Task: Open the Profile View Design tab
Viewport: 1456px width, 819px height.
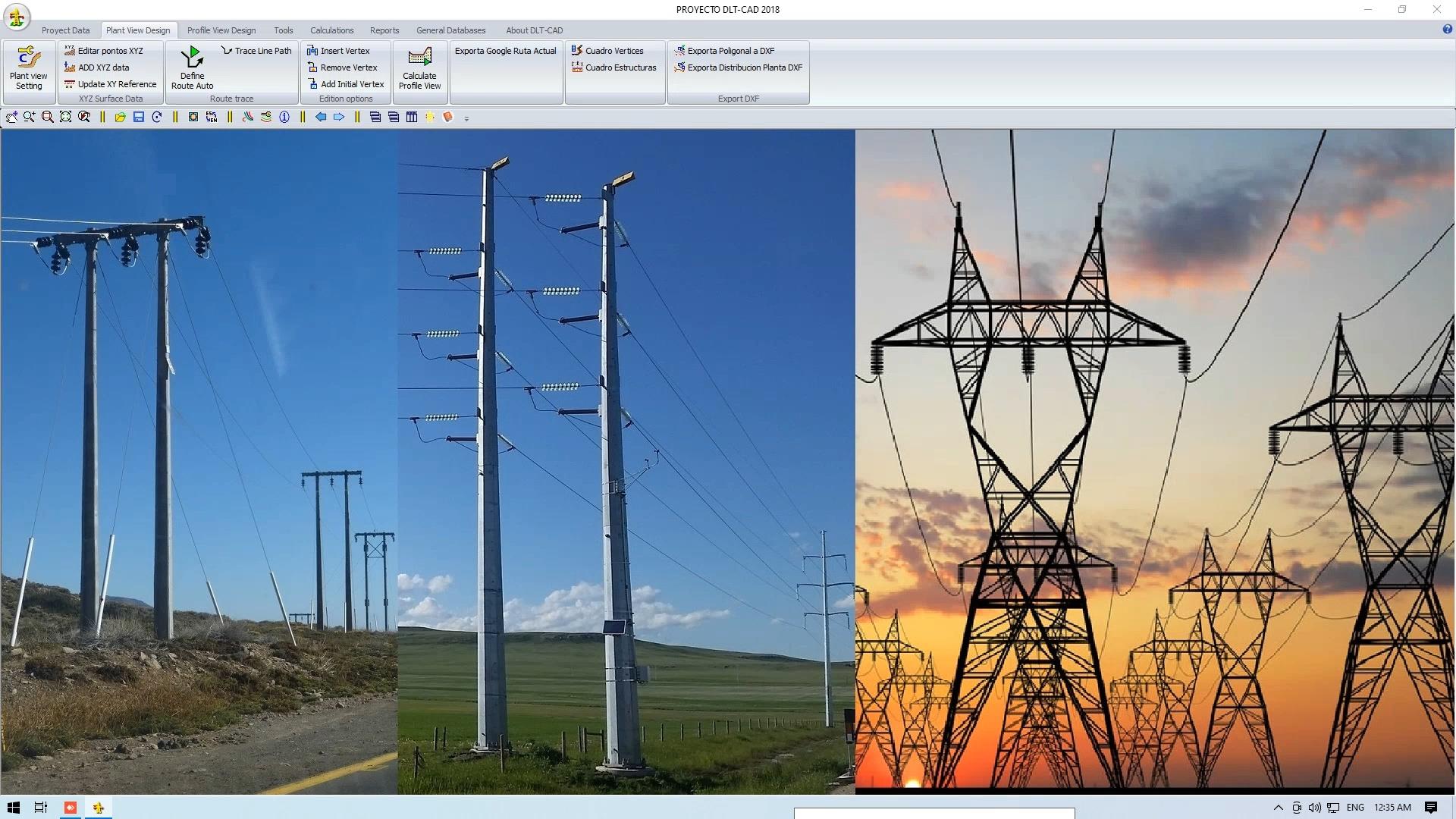Action: click(221, 30)
